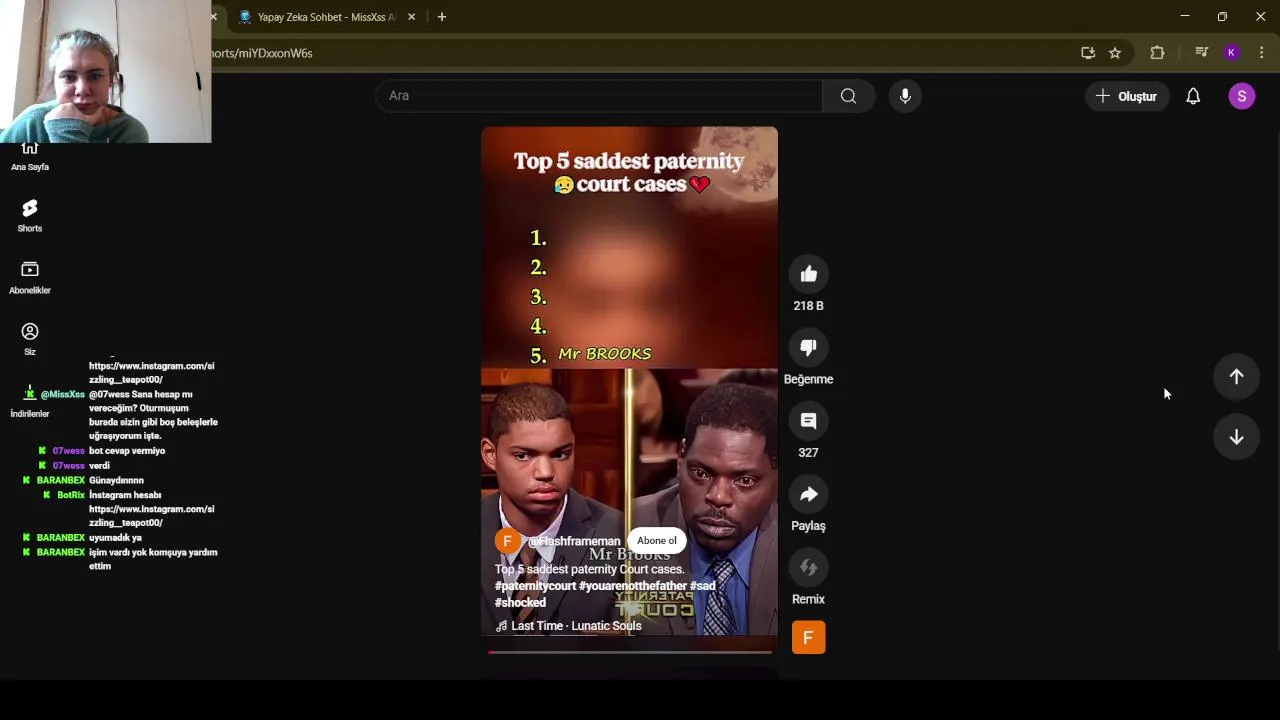Go to previous Short with up arrow
Image resolution: width=1280 pixels, height=720 pixels.
pos(1236,376)
